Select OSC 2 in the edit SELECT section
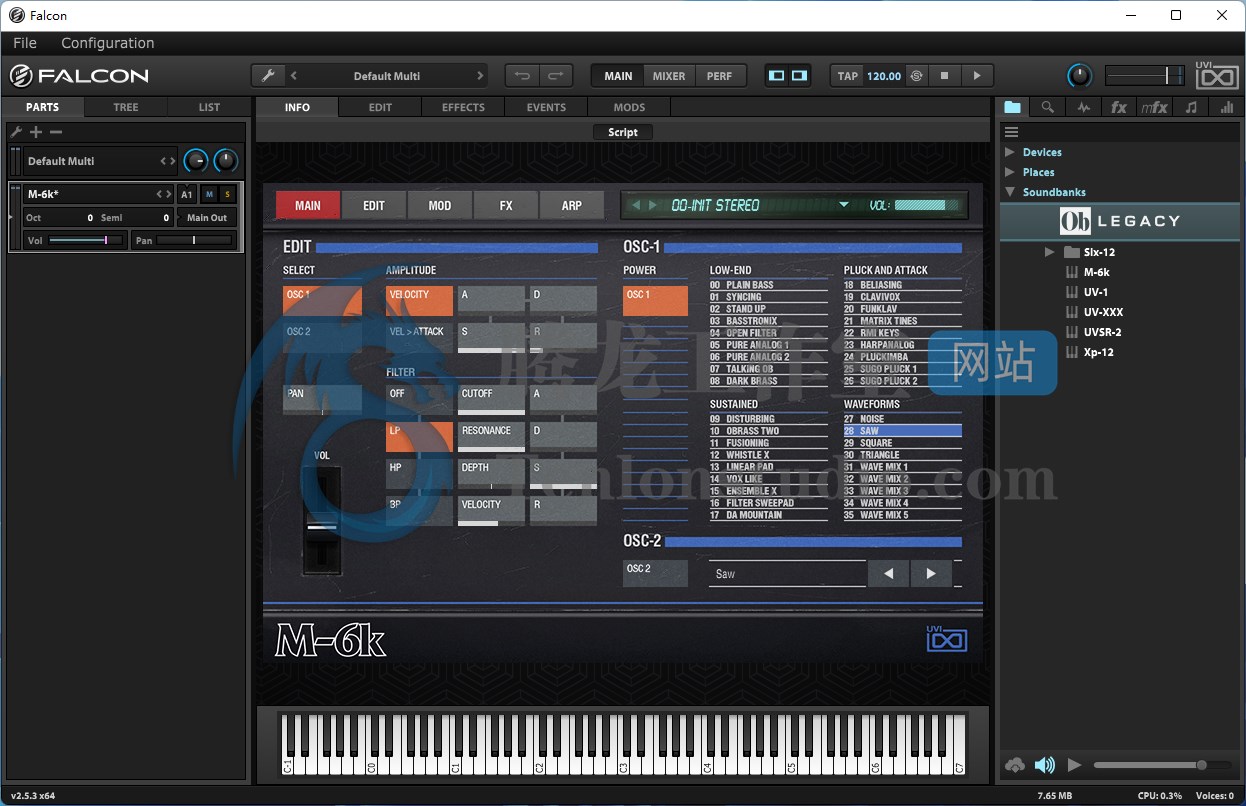Image resolution: width=1246 pixels, height=806 pixels. click(322, 338)
